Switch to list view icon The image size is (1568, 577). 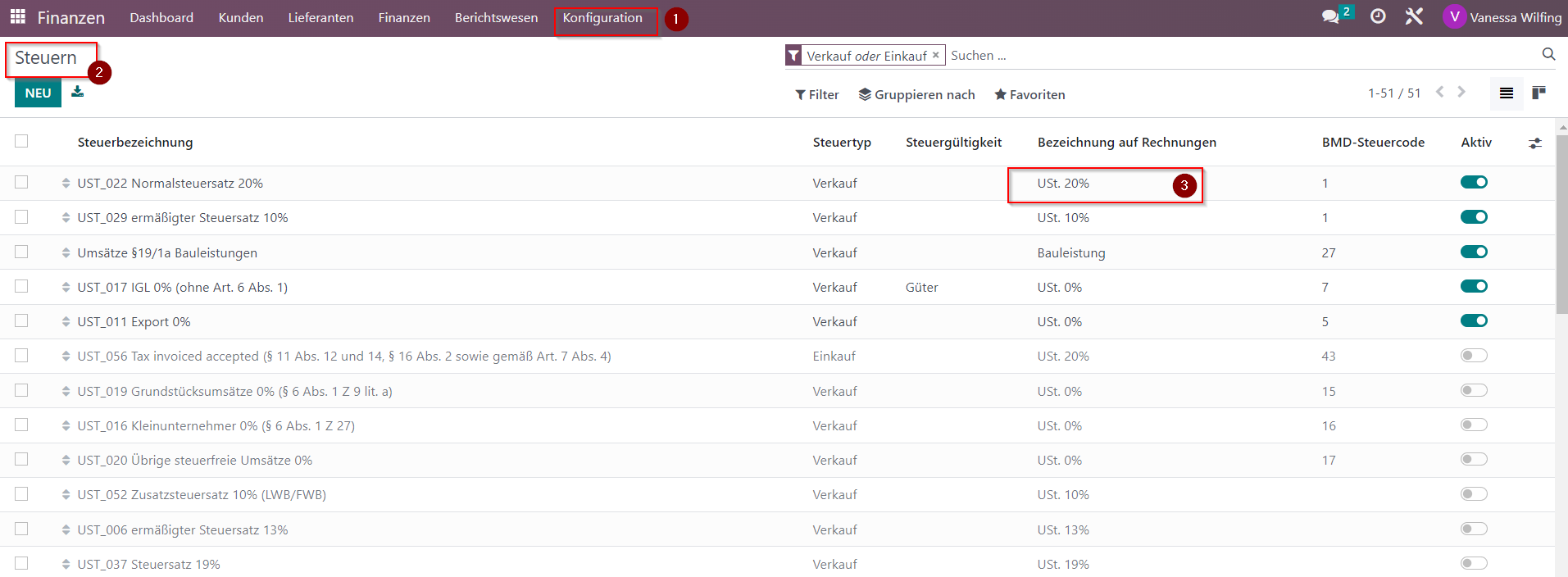point(1507,93)
